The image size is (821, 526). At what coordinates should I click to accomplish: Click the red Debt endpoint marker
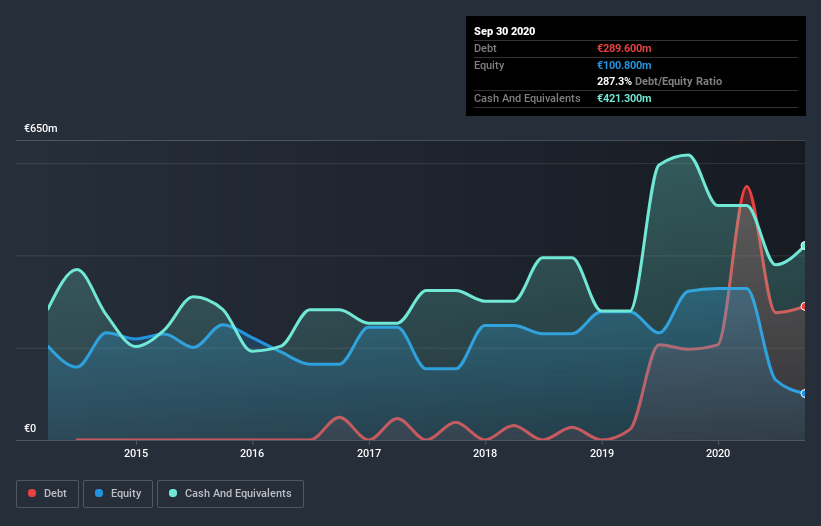[804, 306]
